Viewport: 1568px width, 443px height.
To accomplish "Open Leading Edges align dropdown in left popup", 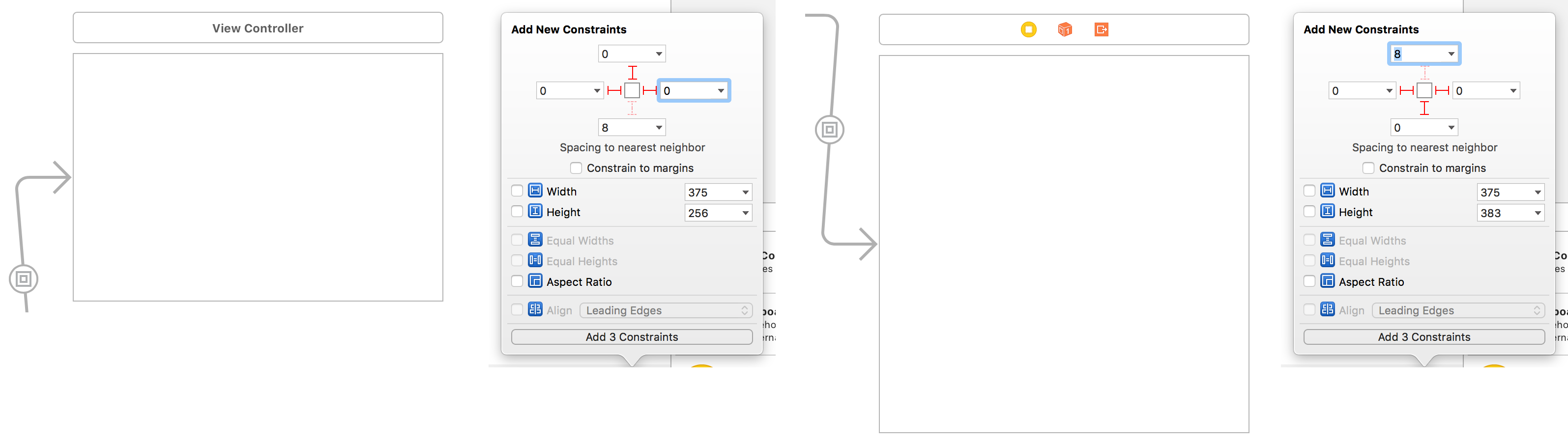I will (x=666, y=310).
